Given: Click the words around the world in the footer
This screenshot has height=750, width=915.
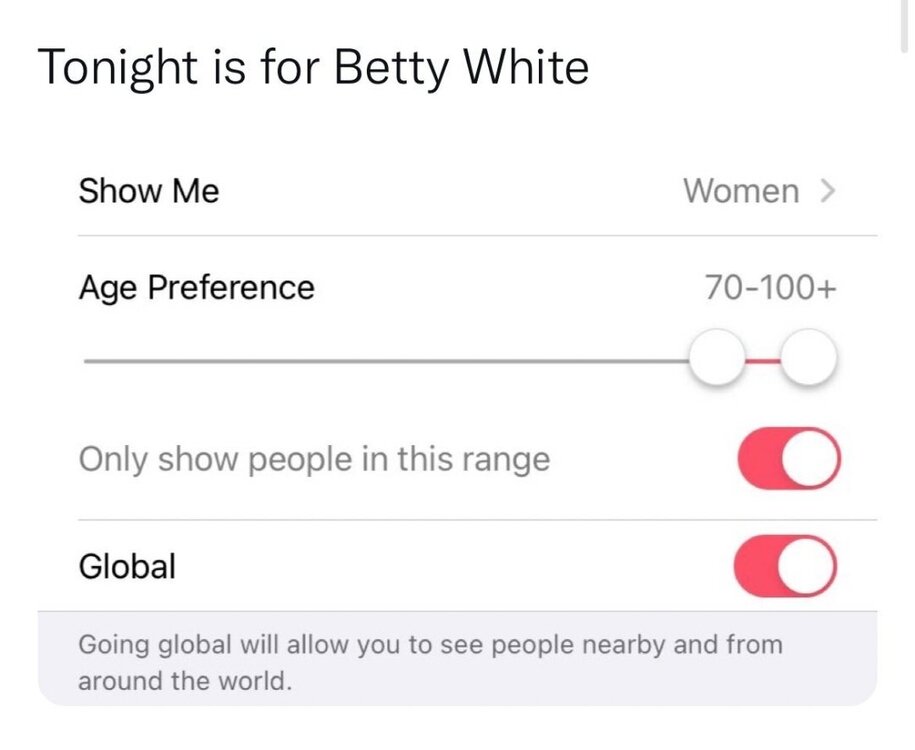Looking at the screenshot, I should (185, 682).
